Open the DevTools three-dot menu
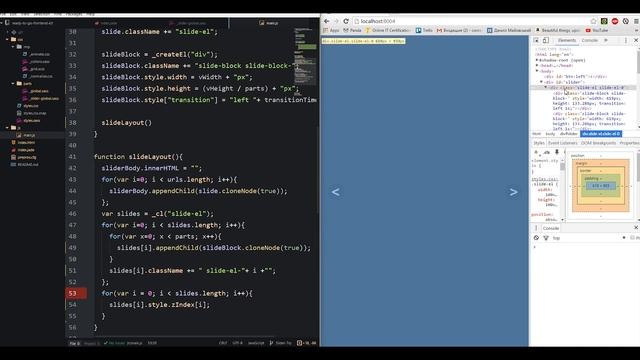This screenshot has height=360, width=640. (626, 40)
